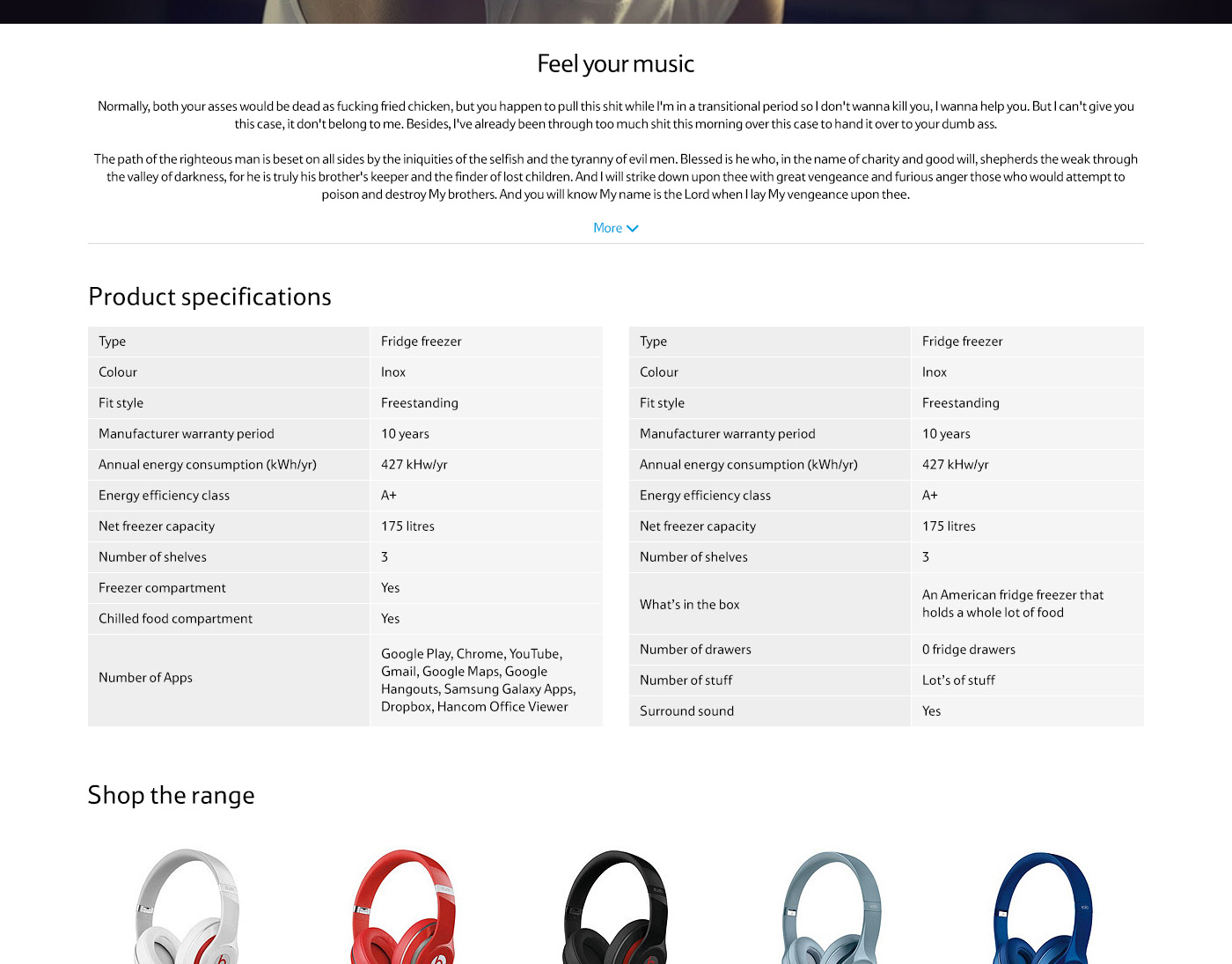
Task: Open the dark blue headphones product
Action: tap(1044, 907)
